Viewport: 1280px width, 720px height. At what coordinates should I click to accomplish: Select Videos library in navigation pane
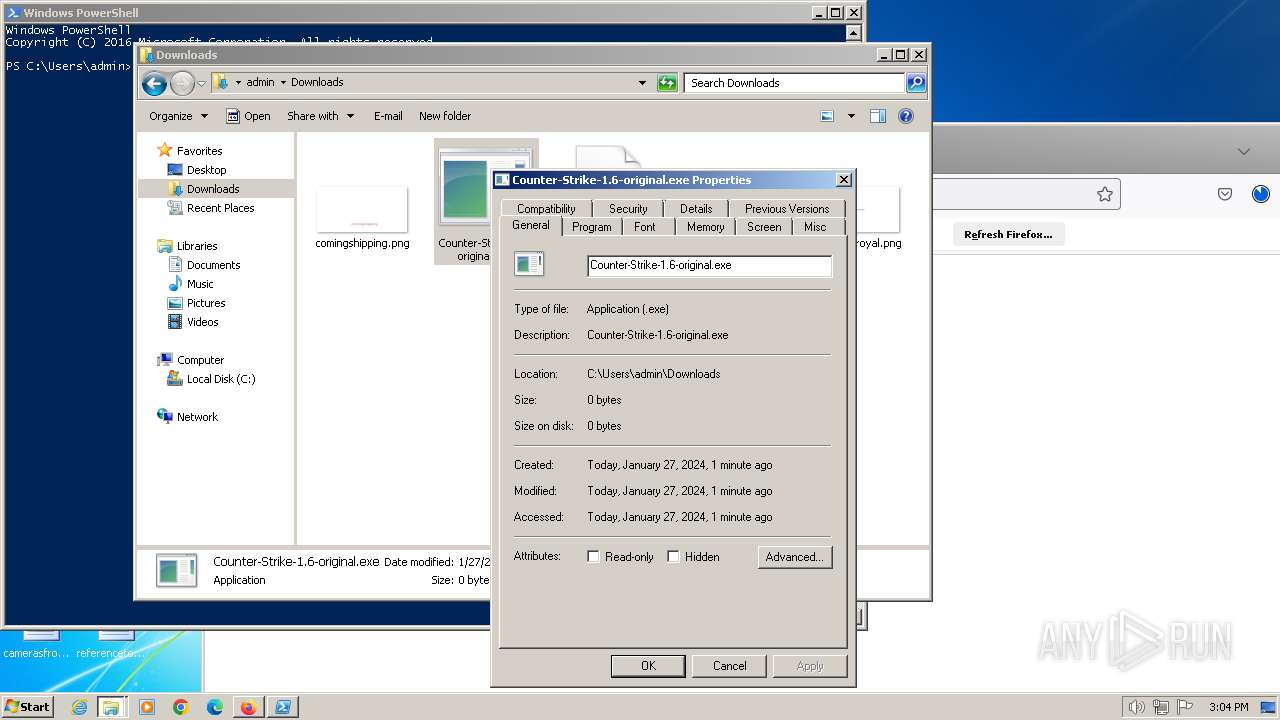202,322
